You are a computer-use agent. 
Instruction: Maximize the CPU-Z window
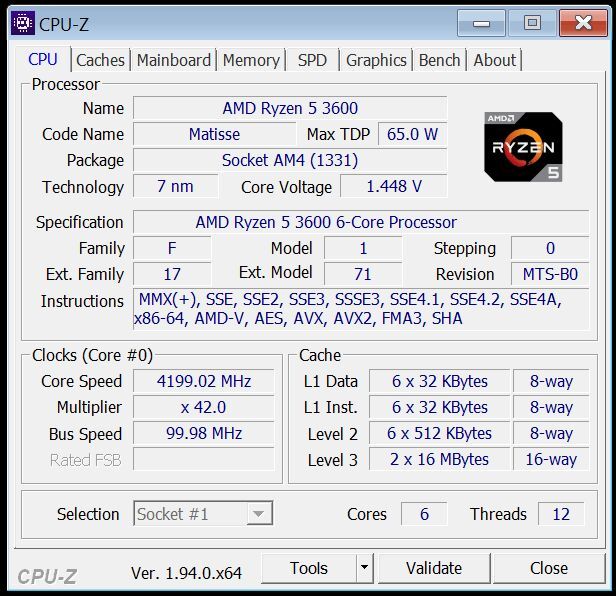(532, 24)
